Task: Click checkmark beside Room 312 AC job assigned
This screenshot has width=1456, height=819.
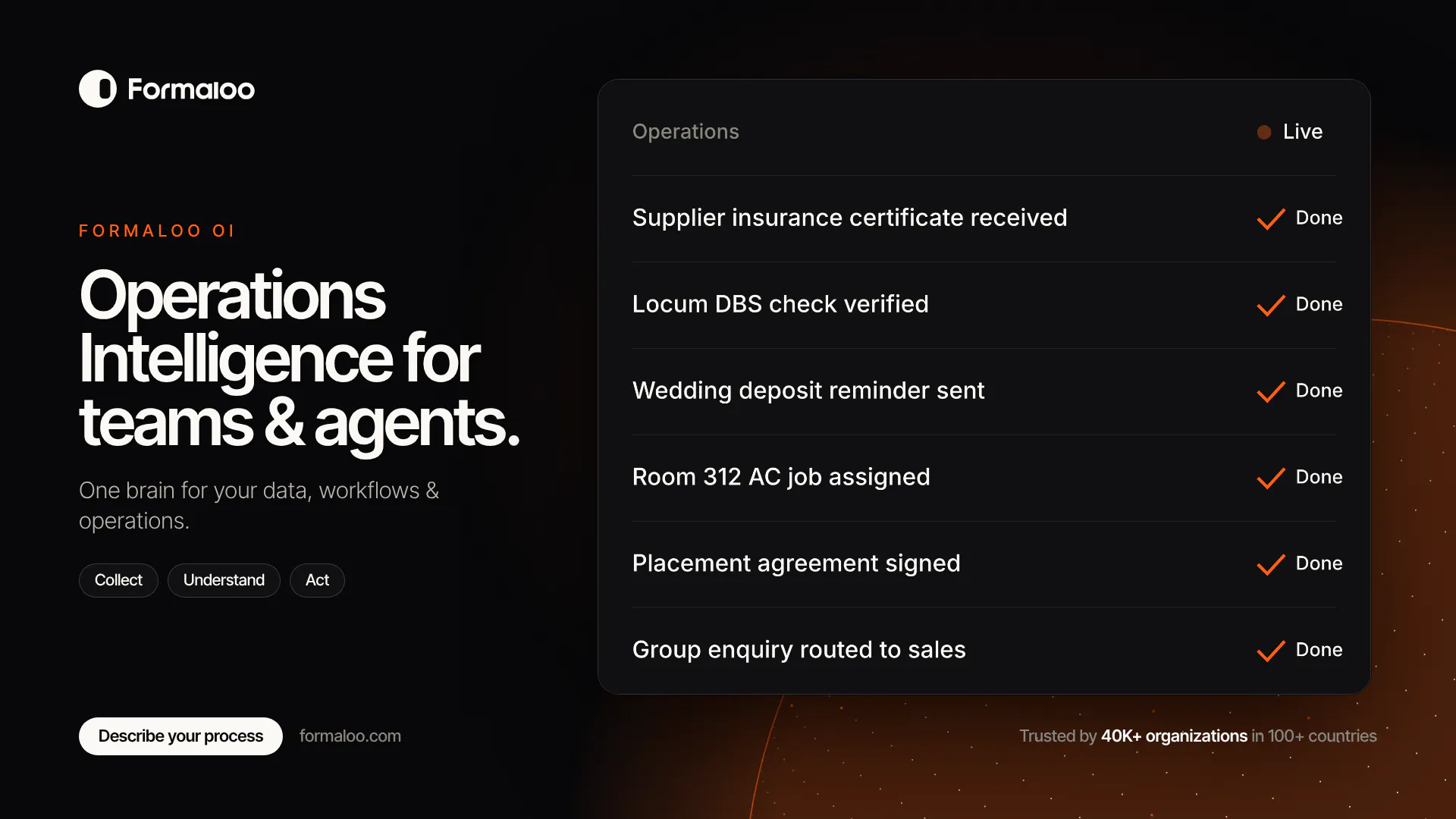Action: tap(1271, 479)
